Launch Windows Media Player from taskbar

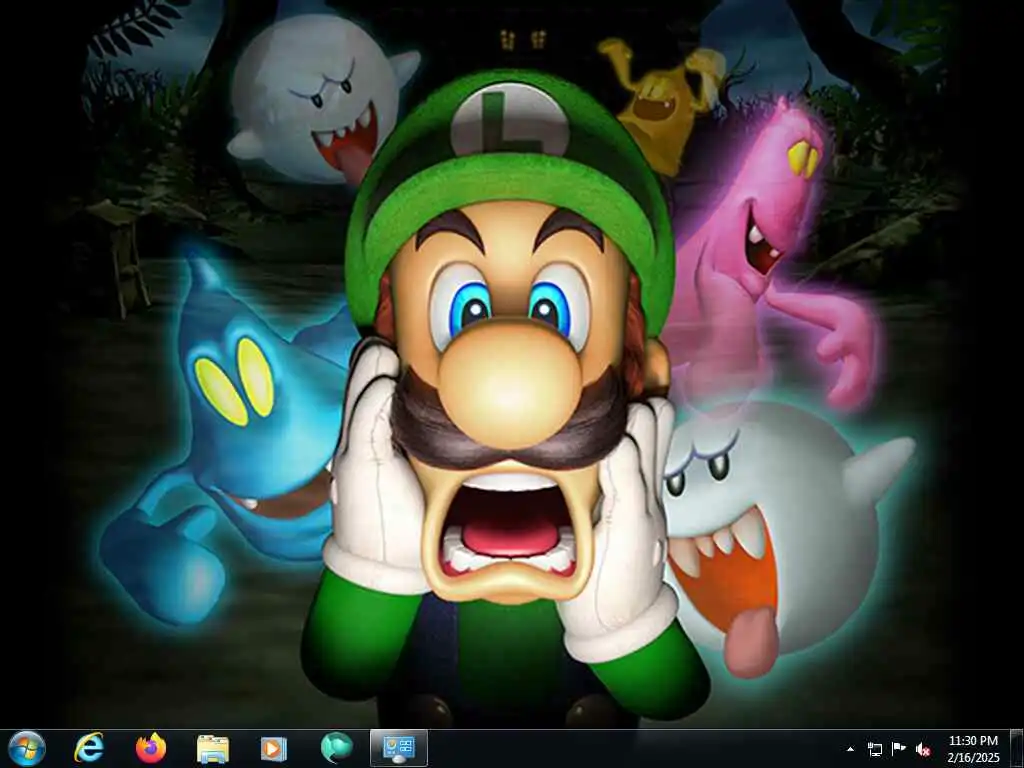click(x=274, y=749)
